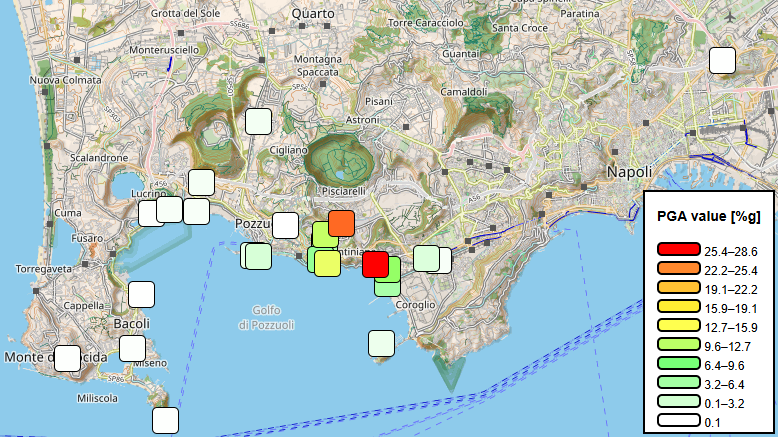
Task: Click the orange station marker below Pisciarelli
Action: coord(341,223)
